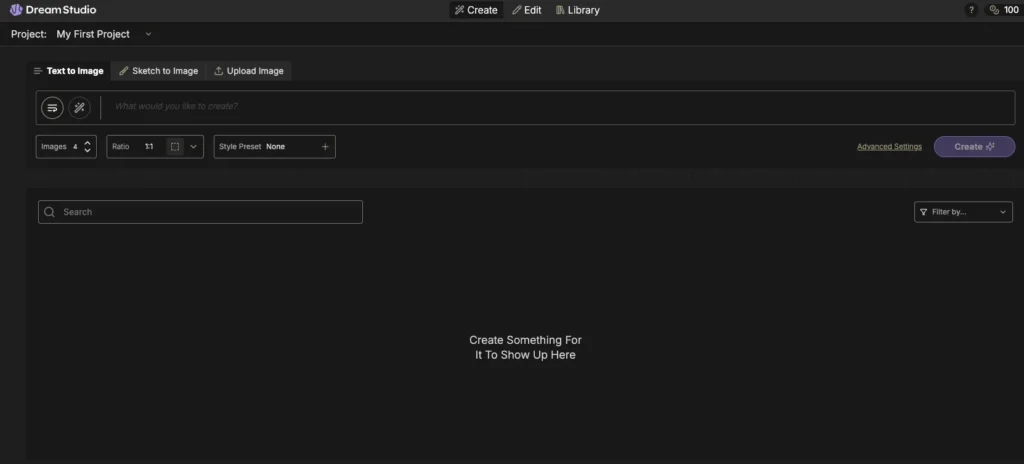Screen dimensions: 1024x464
Task: Click the Dream Studio logo icon
Action: pyautogui.click(x=16, y=10)
